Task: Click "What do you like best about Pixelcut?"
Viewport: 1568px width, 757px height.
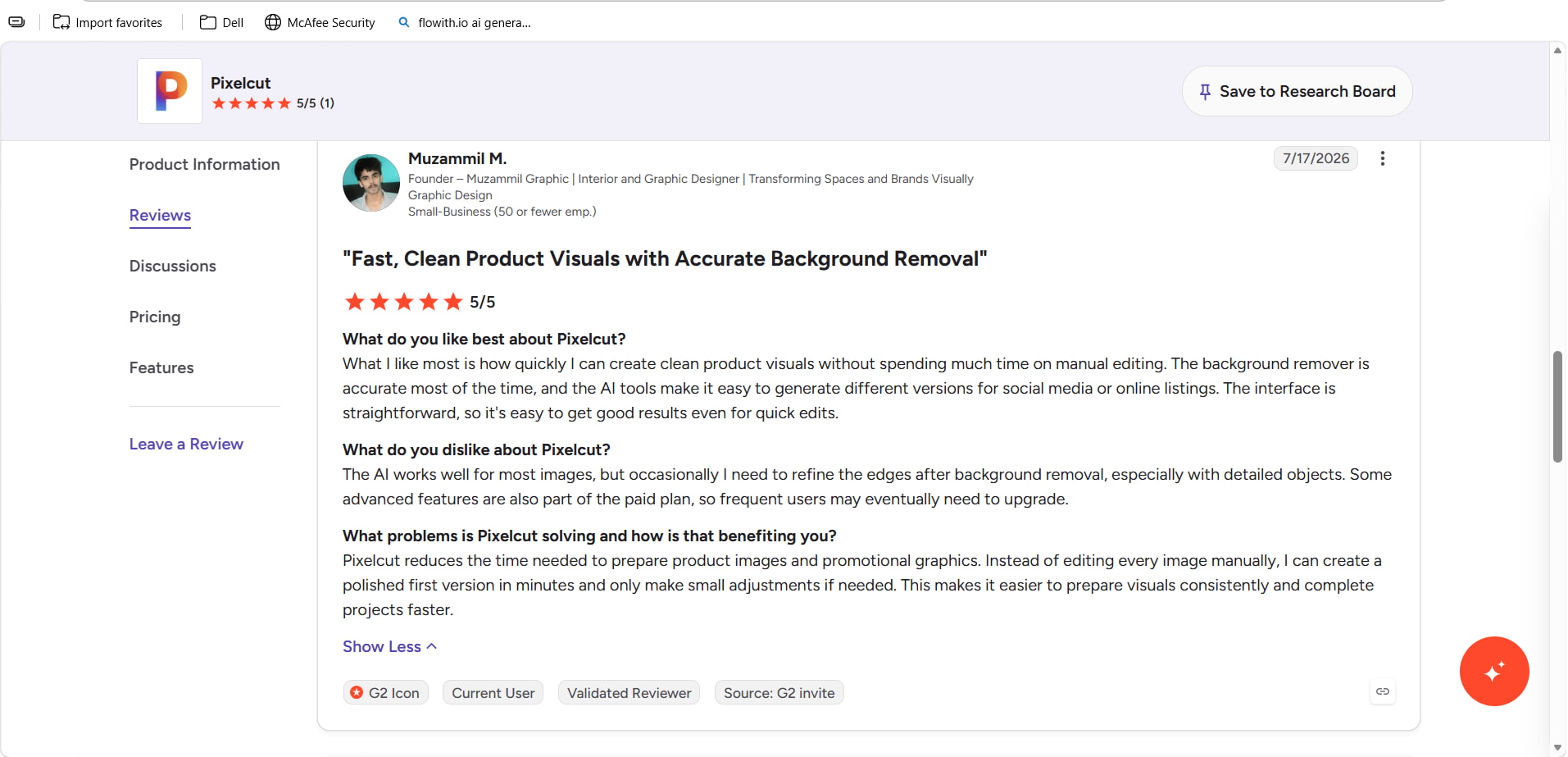Action: tap(484, 339)
